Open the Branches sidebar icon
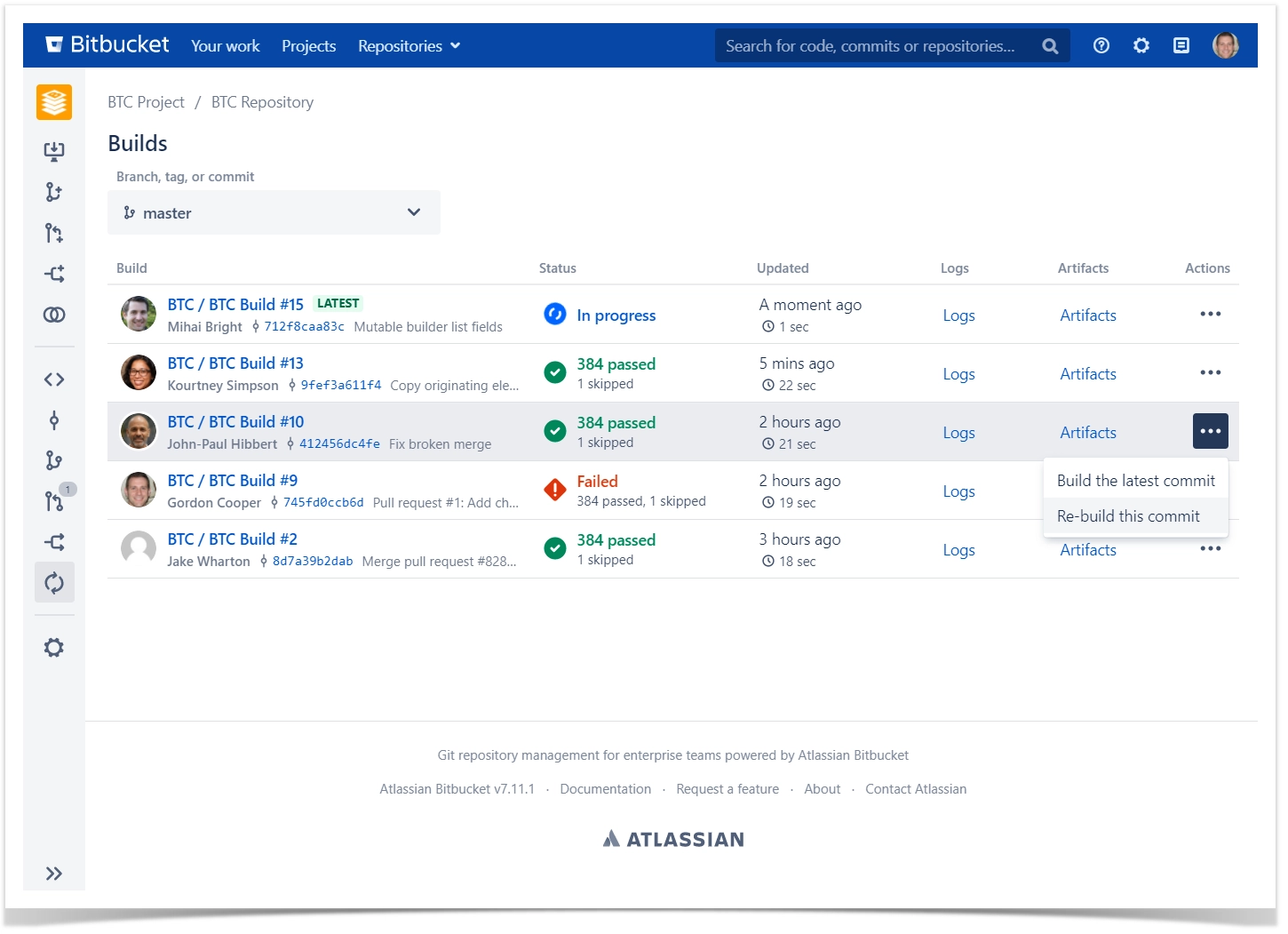 (54, 460)
